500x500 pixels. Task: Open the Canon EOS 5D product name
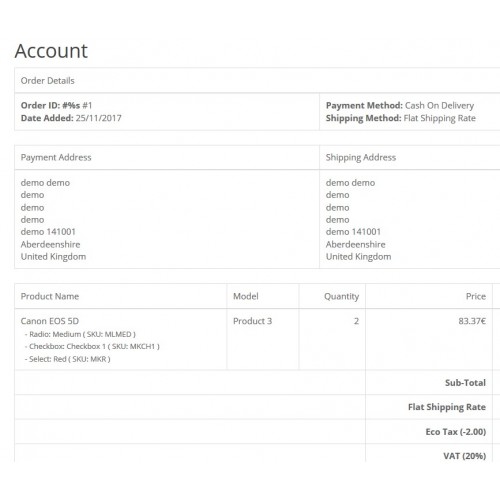tap(50, 321)
